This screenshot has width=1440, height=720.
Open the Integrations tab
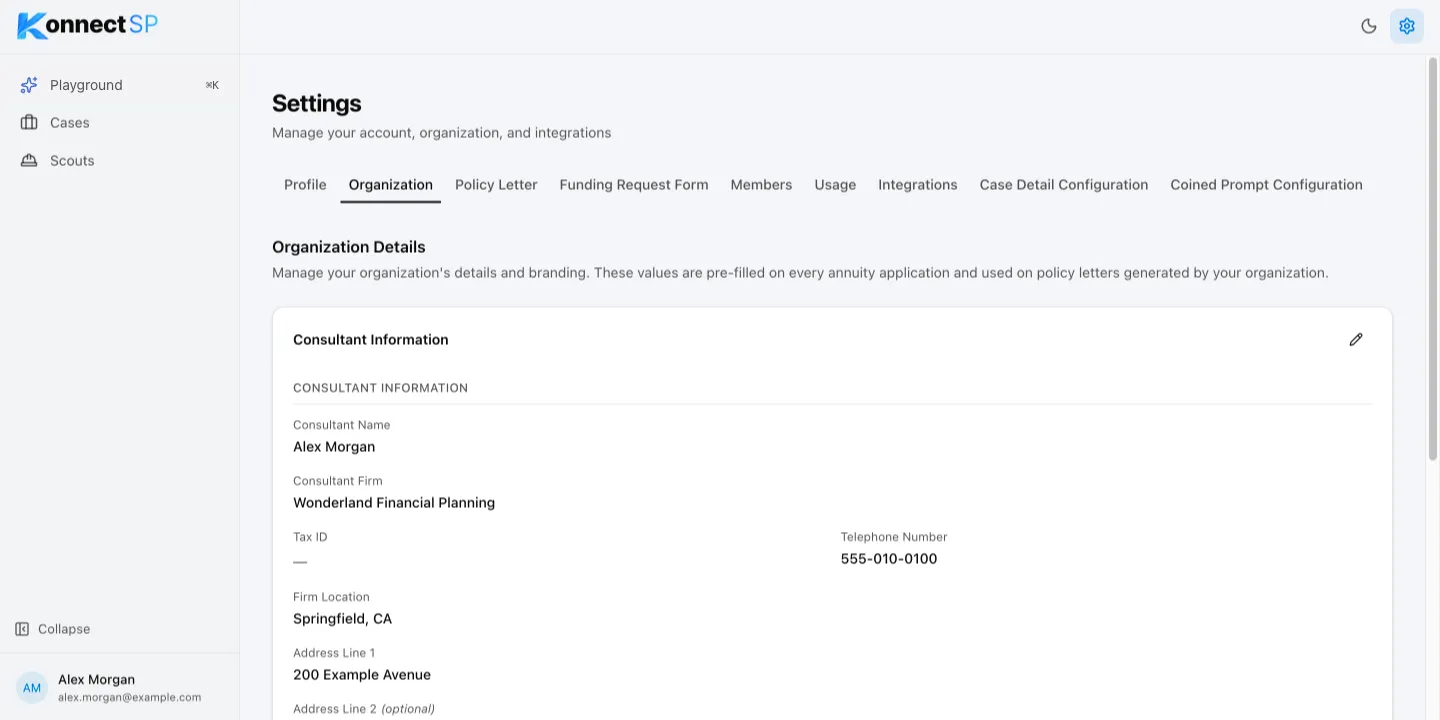pyautogui.click(x=918, y=185)
